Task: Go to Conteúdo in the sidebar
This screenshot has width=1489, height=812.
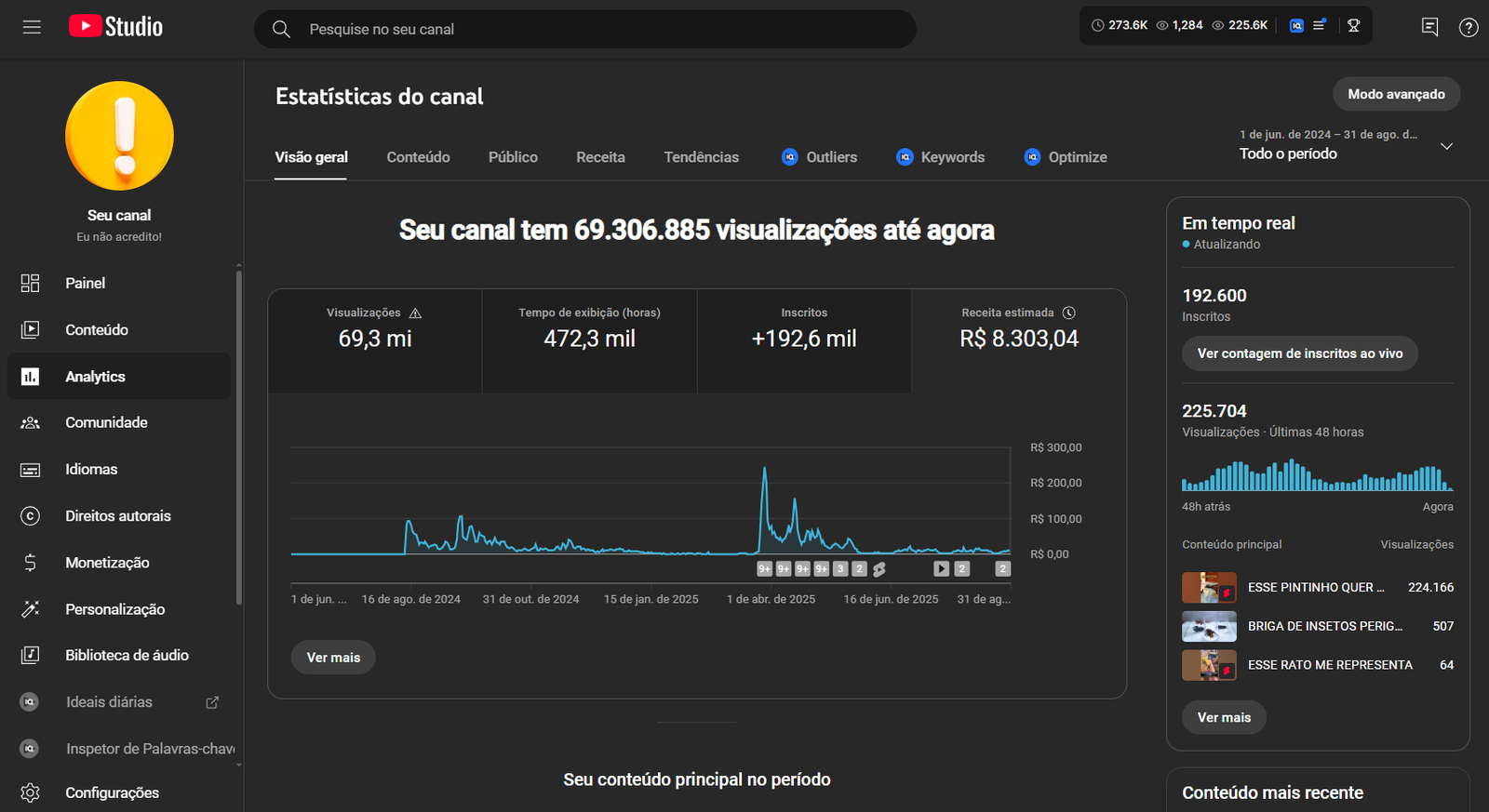Action: point(119,329)
